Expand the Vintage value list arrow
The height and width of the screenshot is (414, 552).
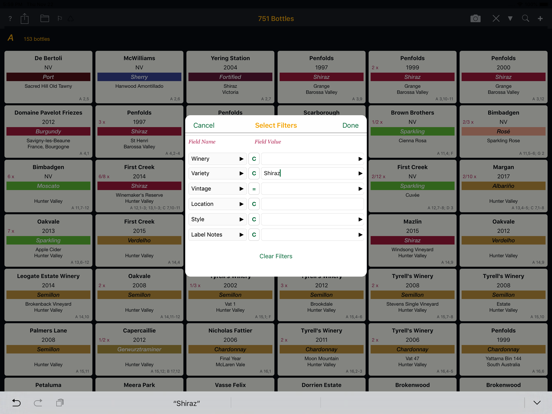360,189
